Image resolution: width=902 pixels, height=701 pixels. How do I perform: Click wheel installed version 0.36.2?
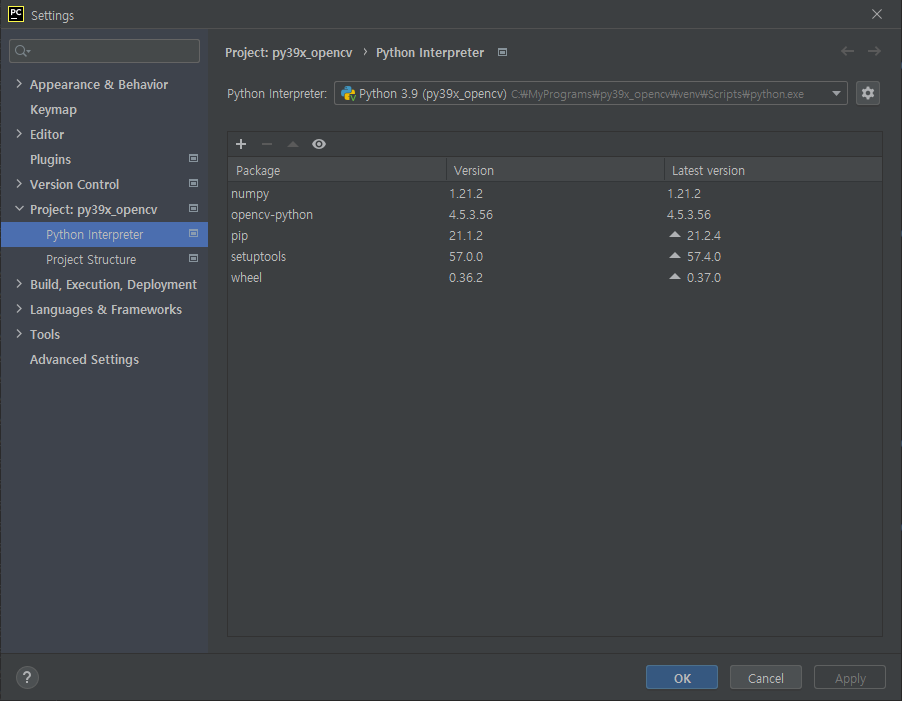pos(465,278)
